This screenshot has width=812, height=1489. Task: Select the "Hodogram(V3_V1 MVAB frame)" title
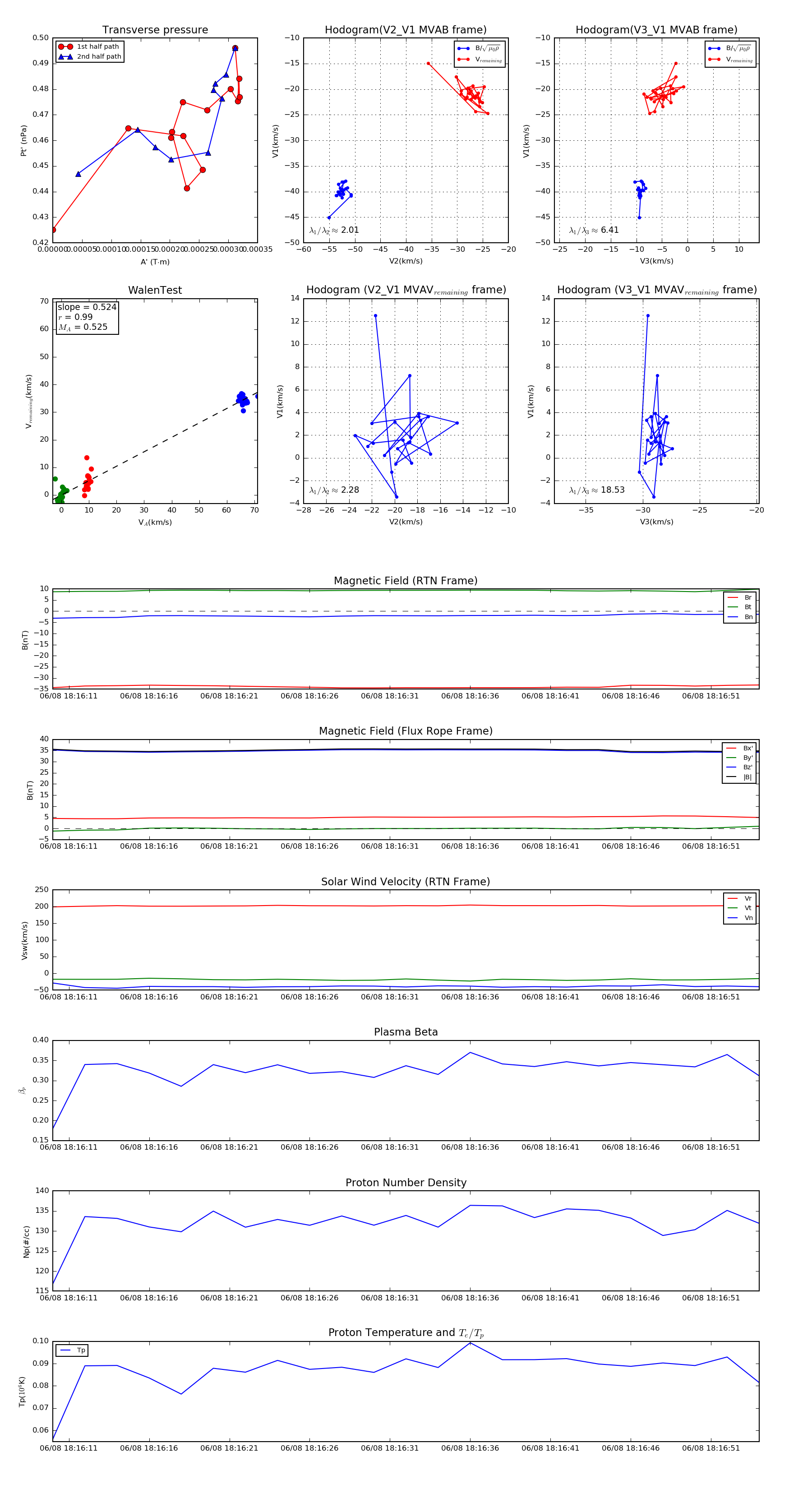[656, 30]
